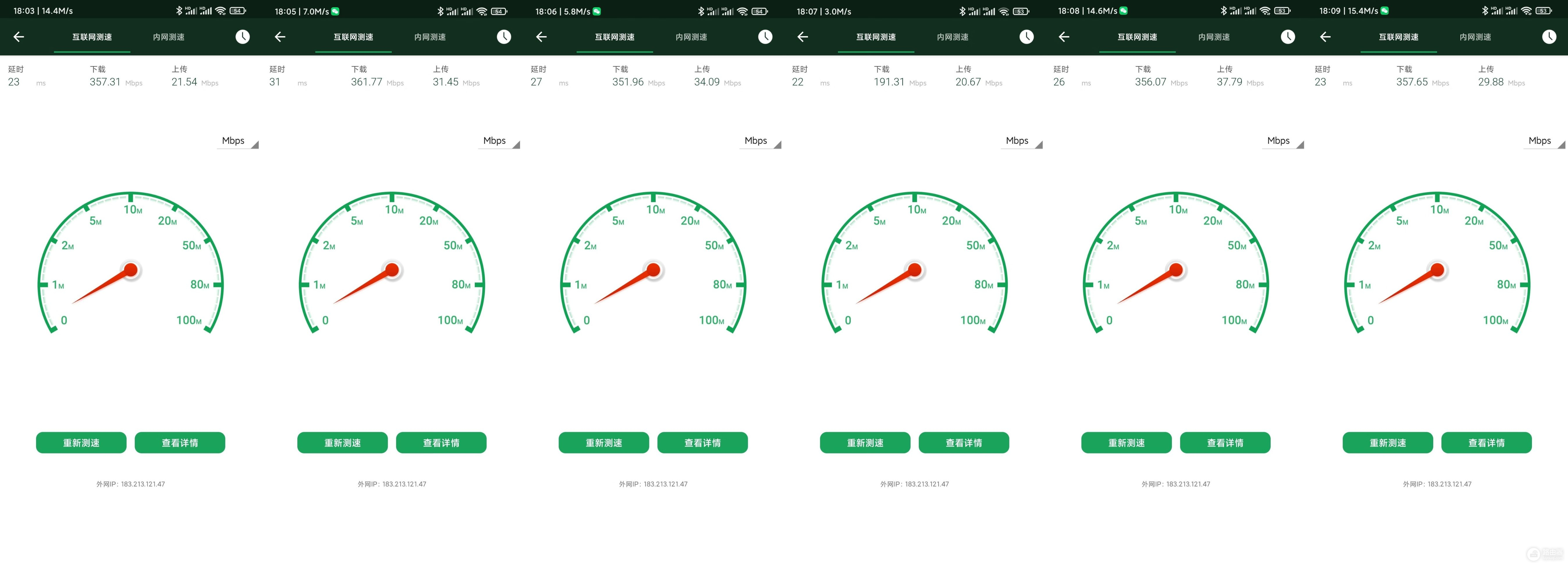Tap latency value 31 ms
This screenshot has width=1568, height=566.
pos(288,82)
